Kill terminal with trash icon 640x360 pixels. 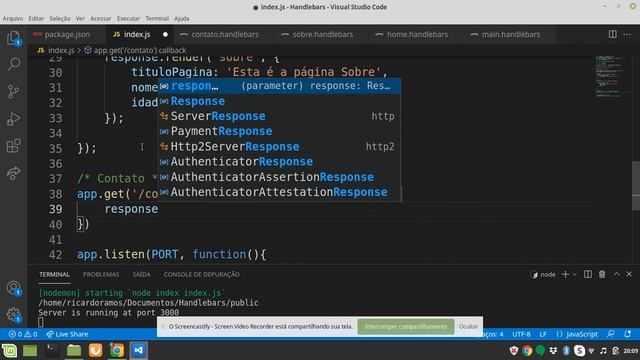602,274
